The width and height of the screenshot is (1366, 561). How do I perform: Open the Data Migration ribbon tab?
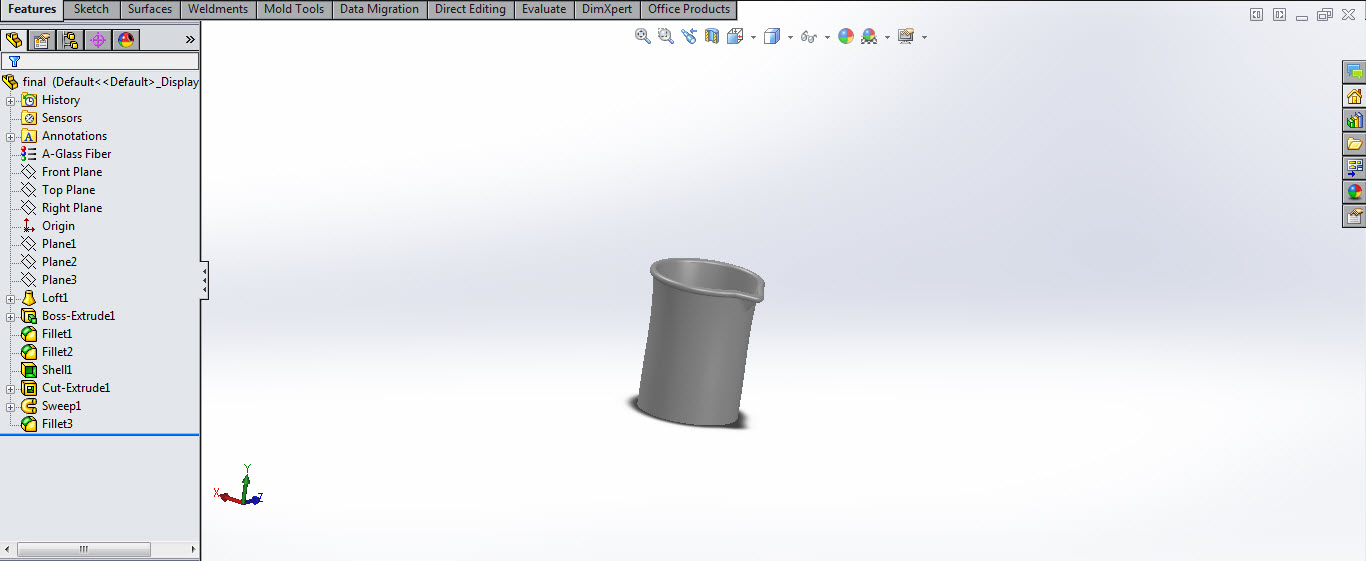(x=379, y=9)
